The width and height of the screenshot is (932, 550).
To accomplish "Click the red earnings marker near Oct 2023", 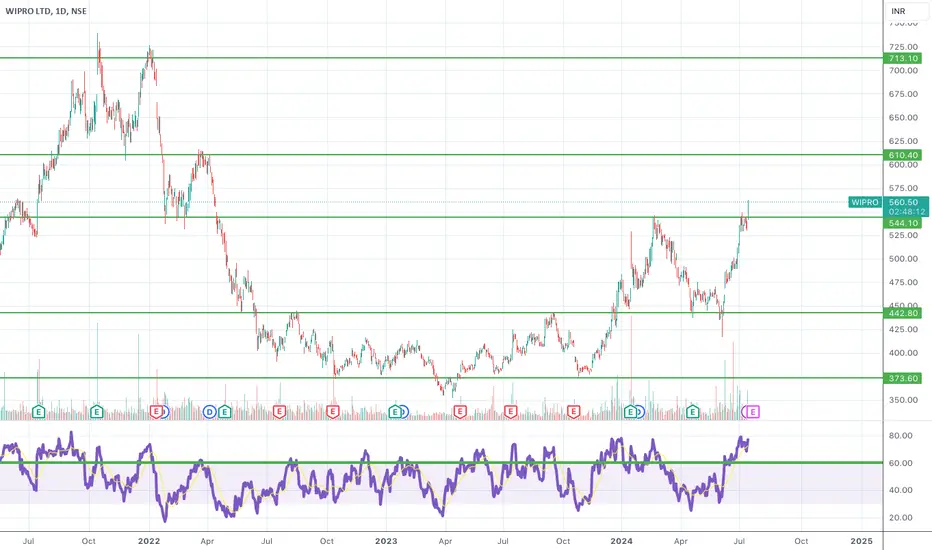I will [573, 411].
